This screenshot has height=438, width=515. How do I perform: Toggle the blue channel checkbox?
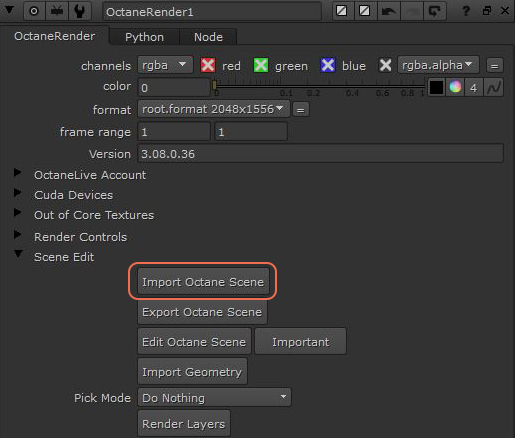[327, 65]
